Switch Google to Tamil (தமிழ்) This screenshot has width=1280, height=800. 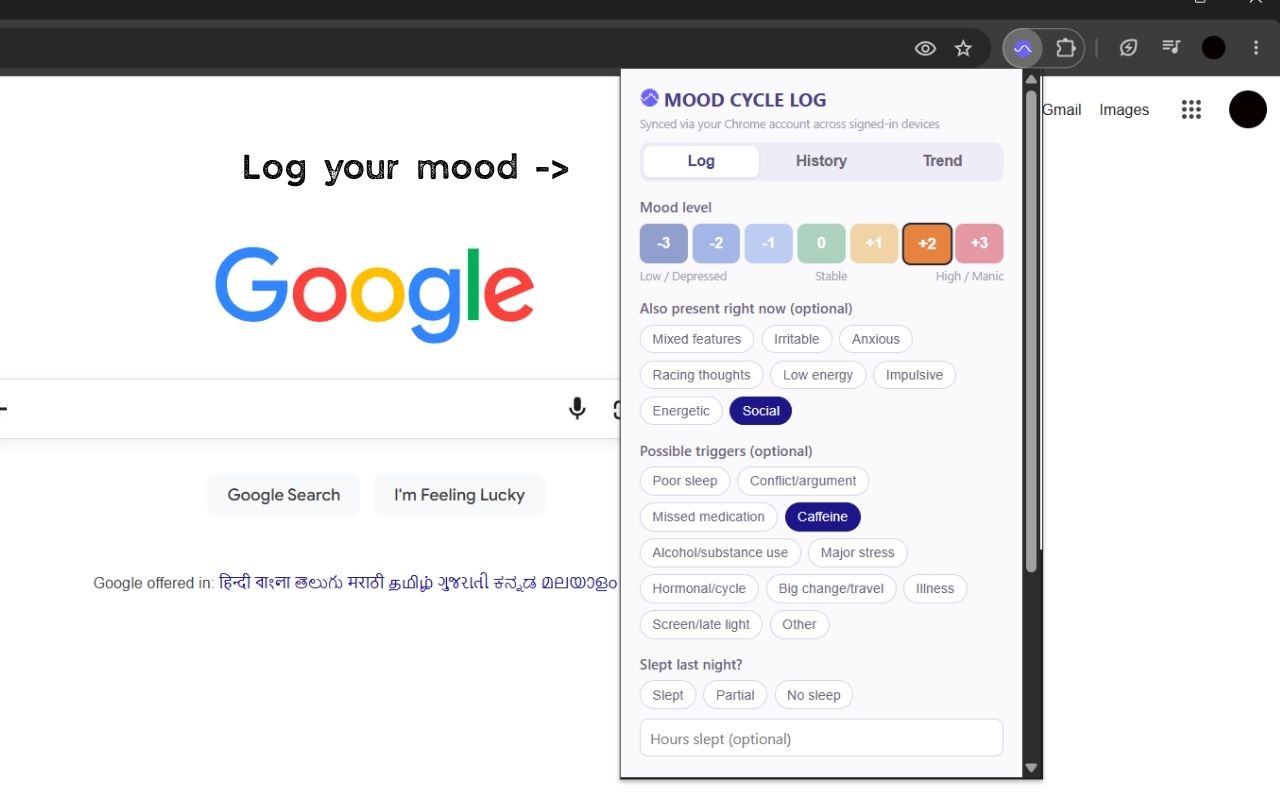(x=411, y=583)
